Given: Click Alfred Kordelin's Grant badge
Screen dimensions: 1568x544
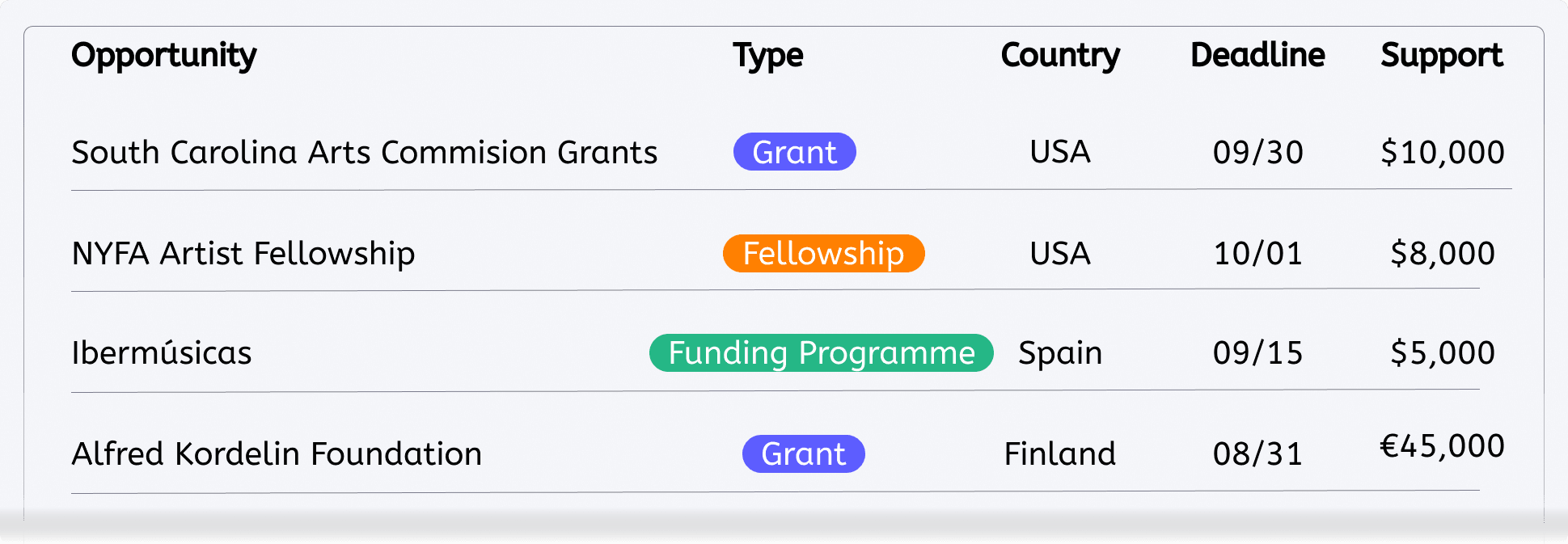Looking at the screenshot, I should point(803,454).
